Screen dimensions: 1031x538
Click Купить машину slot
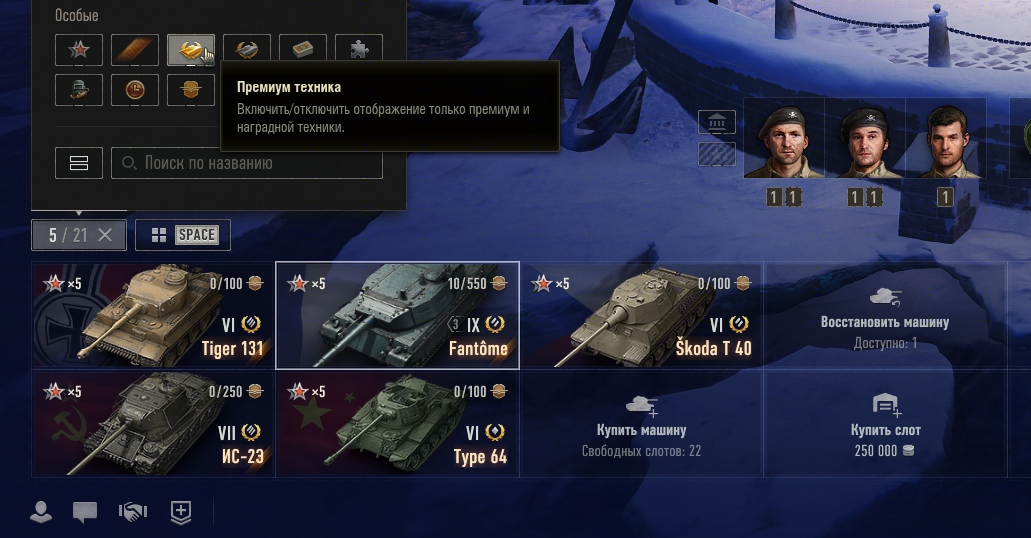point(641,424)
